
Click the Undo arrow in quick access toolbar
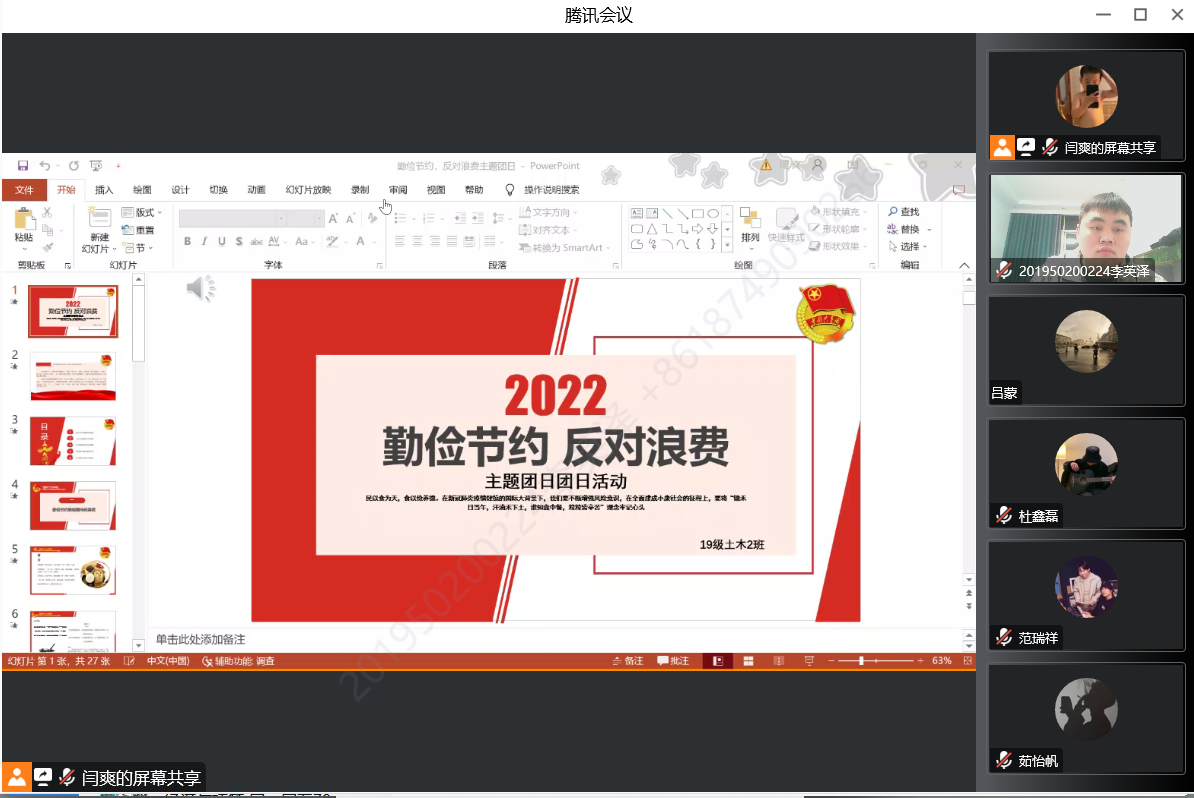pos(45,166)
